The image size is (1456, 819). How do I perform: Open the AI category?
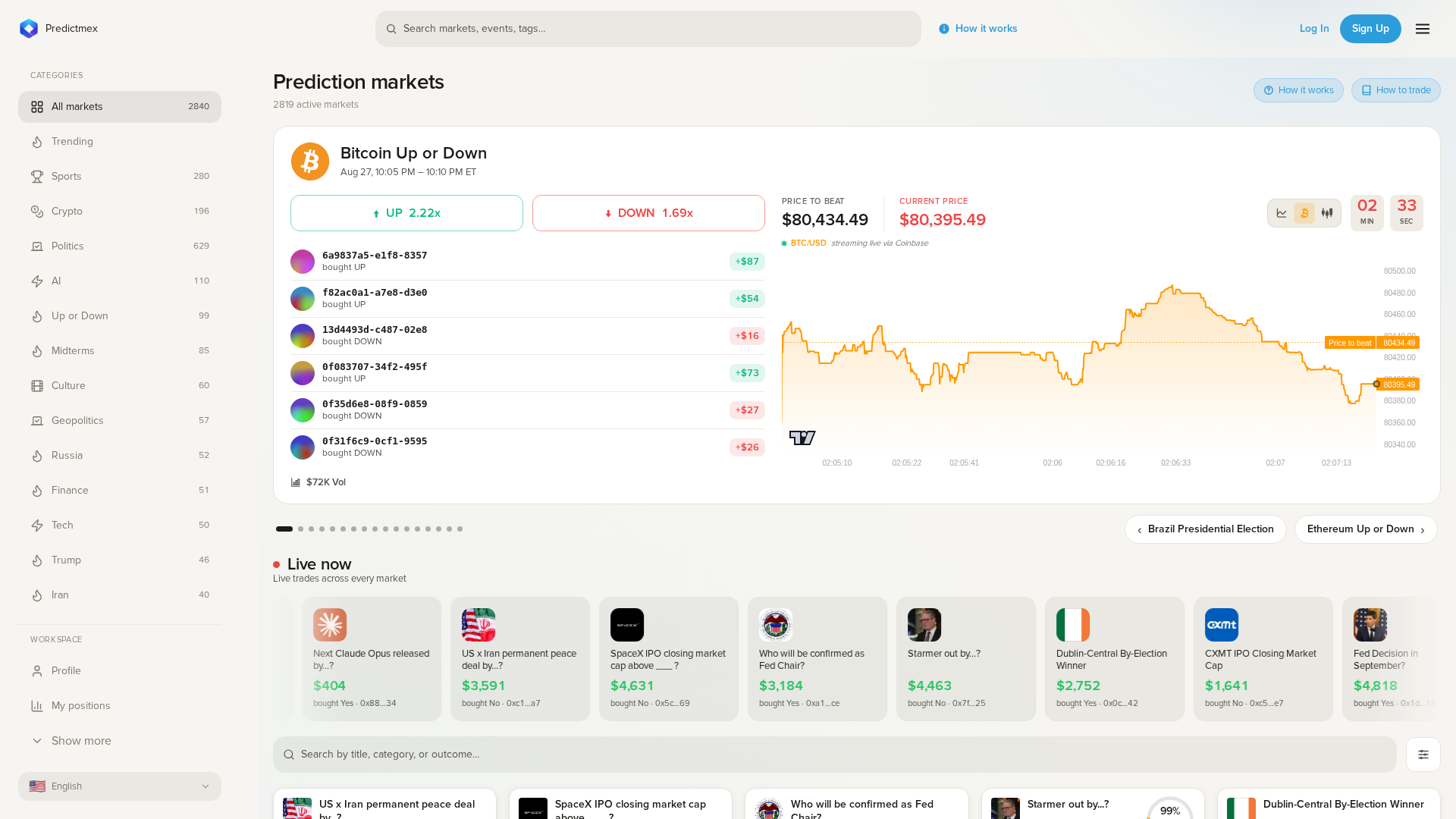pyautogui.click(x=120, y=281)
